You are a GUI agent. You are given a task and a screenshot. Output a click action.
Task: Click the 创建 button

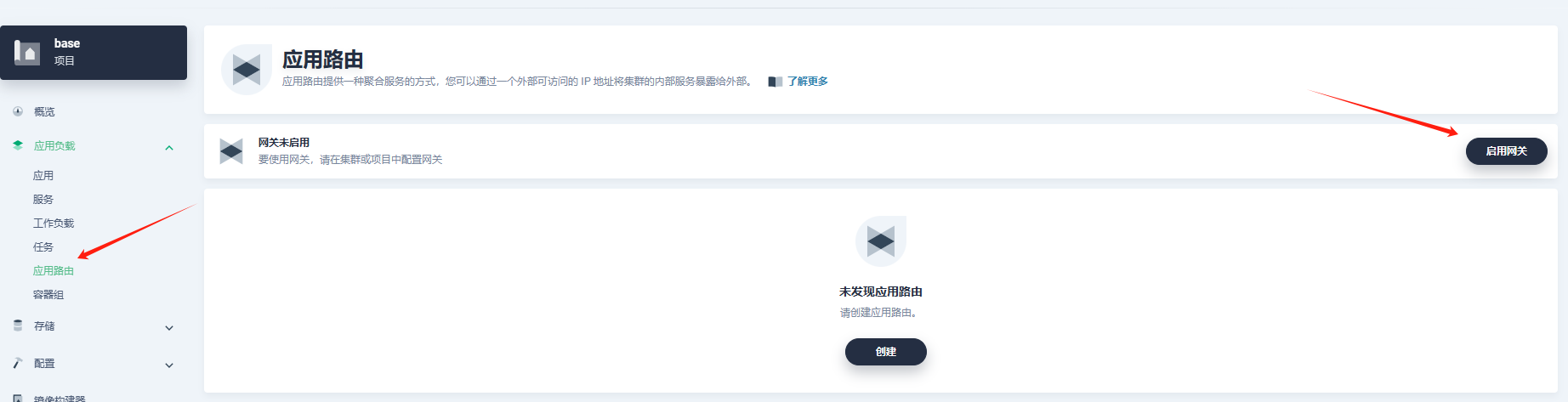(x=885, y=352)
